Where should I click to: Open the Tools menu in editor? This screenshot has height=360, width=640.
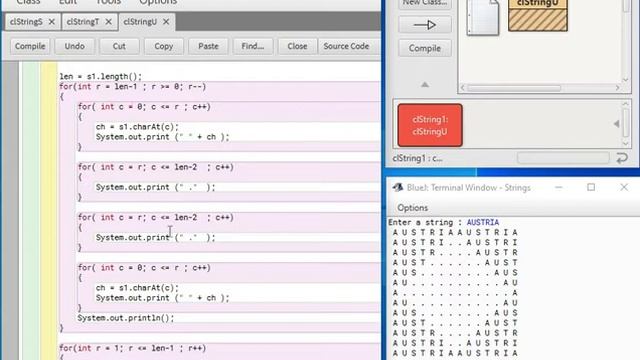click(x=108, y=2)
